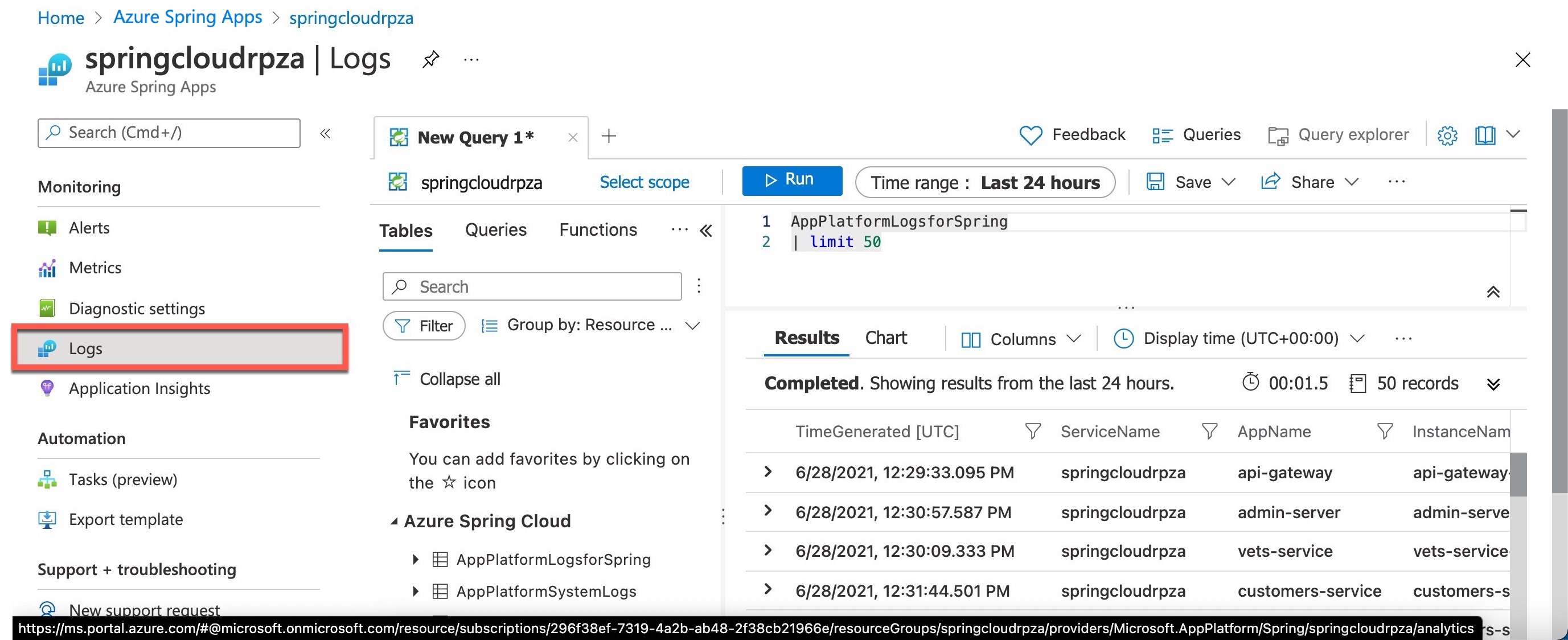Image resolution: width=1568 pixels, height=640 pixels.
Task: Collapse the Tables side panel
Action: pyautogui.click(x=706, y=231)
